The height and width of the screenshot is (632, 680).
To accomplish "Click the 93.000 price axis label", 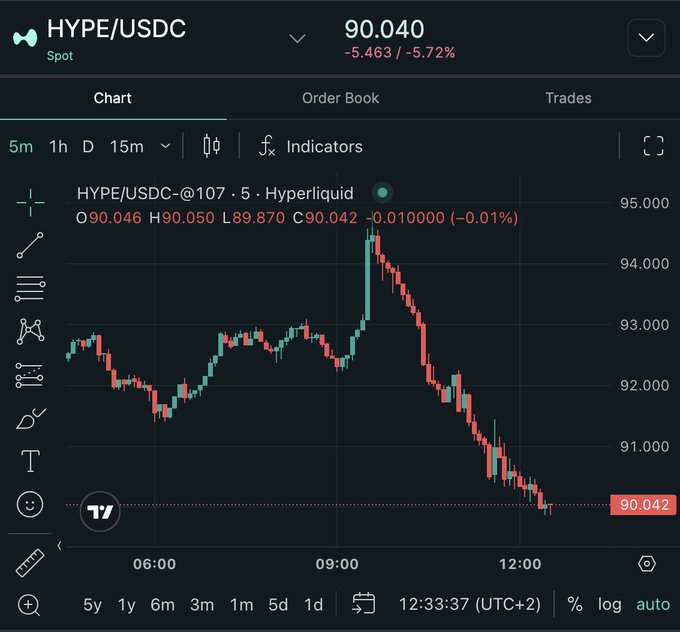I will click(644, 325).
